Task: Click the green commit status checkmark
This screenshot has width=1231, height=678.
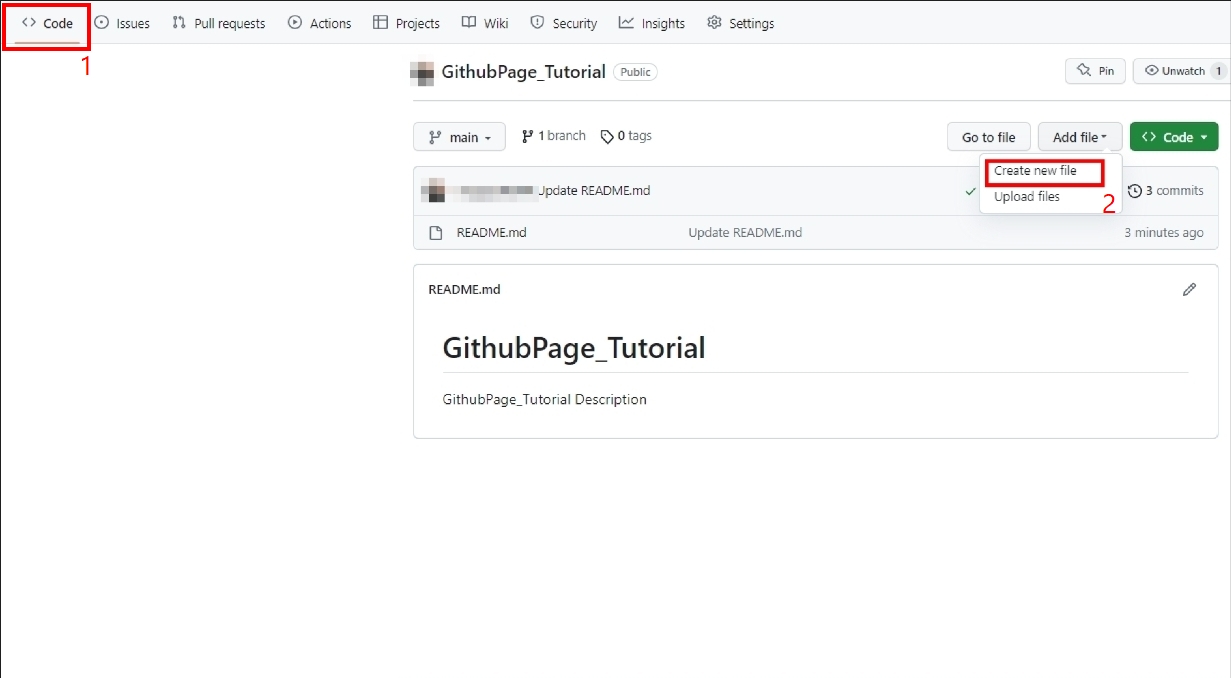Action: 970,191
